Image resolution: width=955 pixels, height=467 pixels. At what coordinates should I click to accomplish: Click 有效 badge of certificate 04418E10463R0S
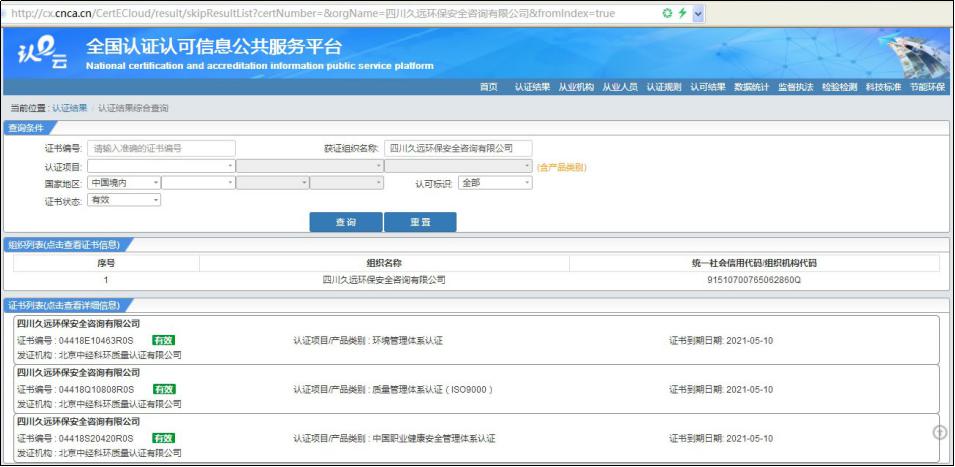164,340
